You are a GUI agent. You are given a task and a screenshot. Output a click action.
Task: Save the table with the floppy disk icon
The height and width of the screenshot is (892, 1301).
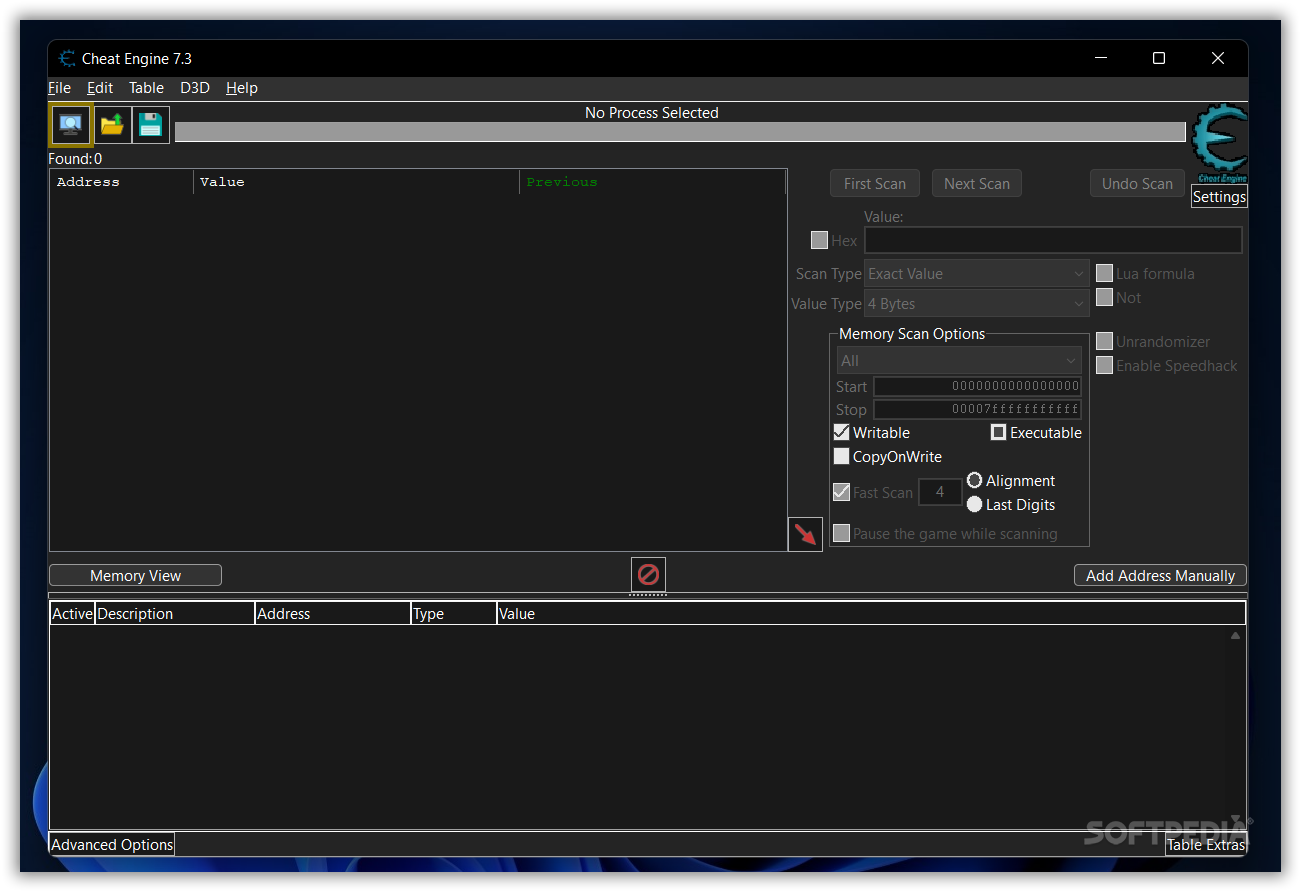coord(151,125)
